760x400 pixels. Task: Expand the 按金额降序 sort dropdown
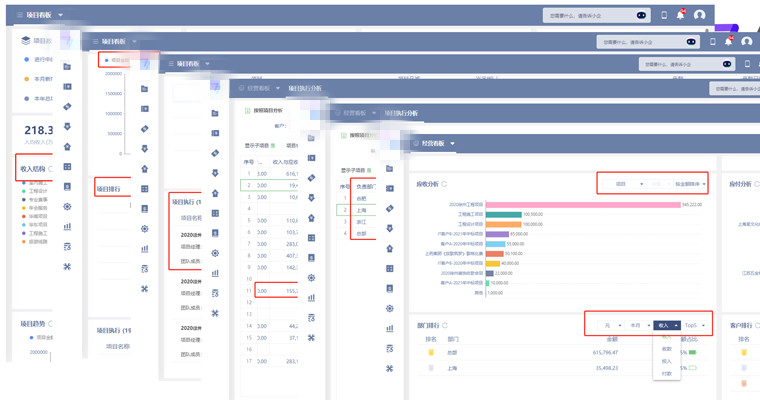pos(690,184)
